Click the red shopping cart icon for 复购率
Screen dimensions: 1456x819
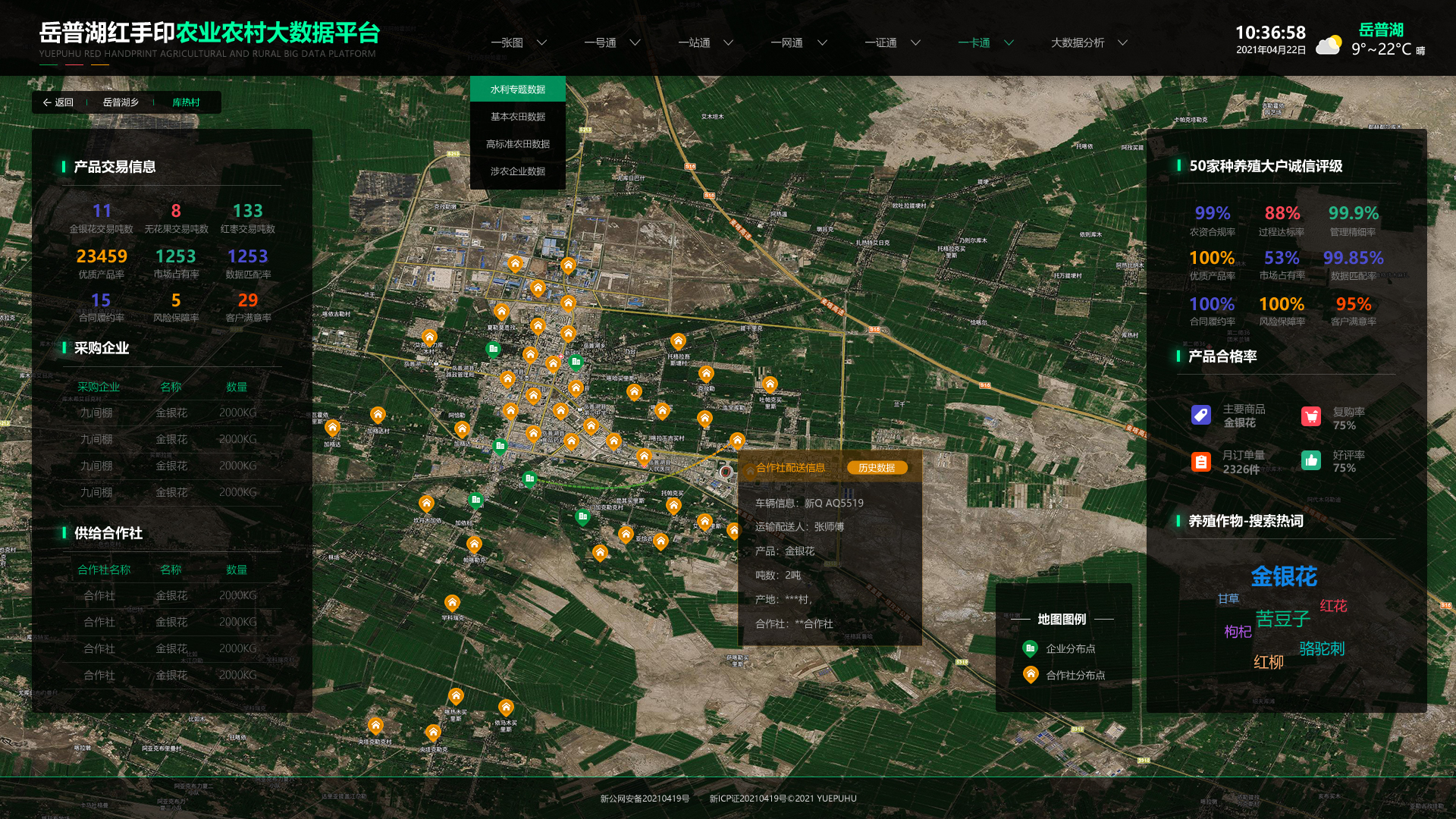1311,416
